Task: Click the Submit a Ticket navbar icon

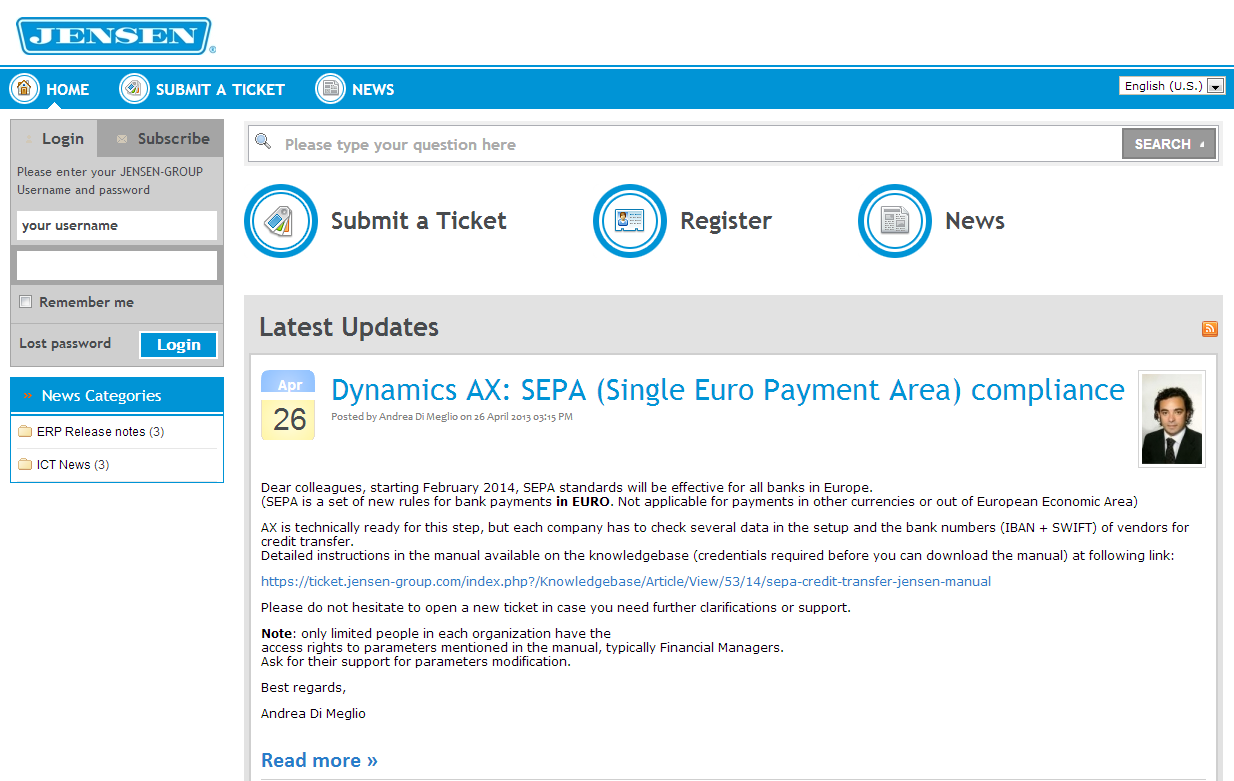Action: pos(135,89)
